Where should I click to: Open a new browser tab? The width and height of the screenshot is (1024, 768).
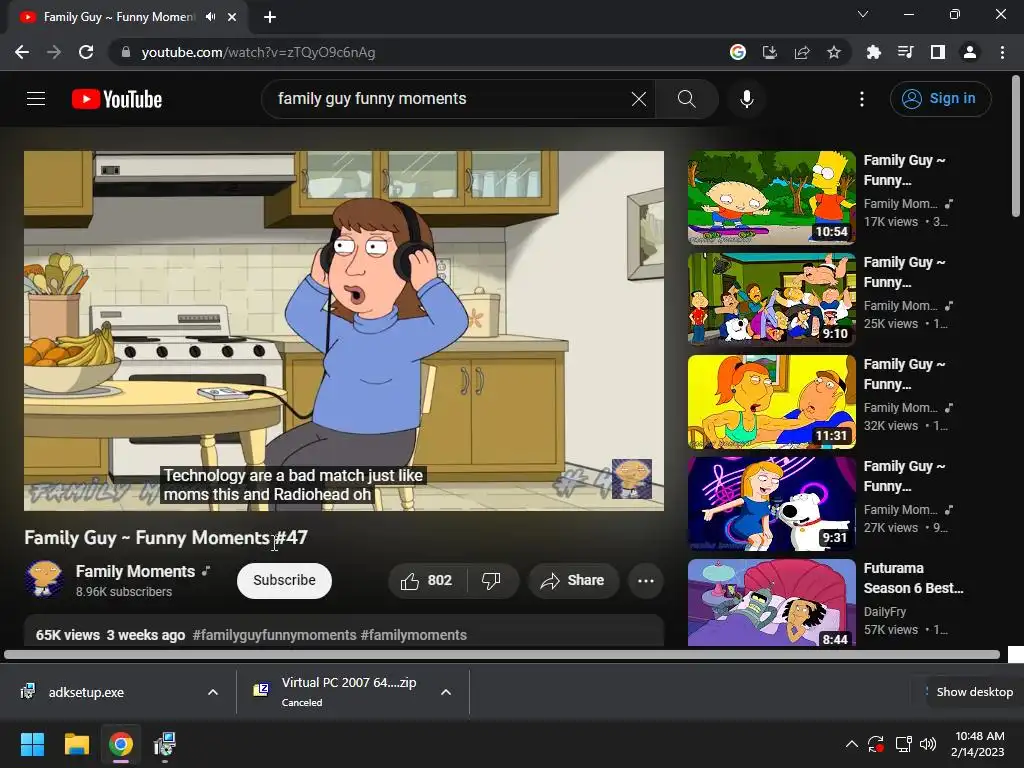270,17
